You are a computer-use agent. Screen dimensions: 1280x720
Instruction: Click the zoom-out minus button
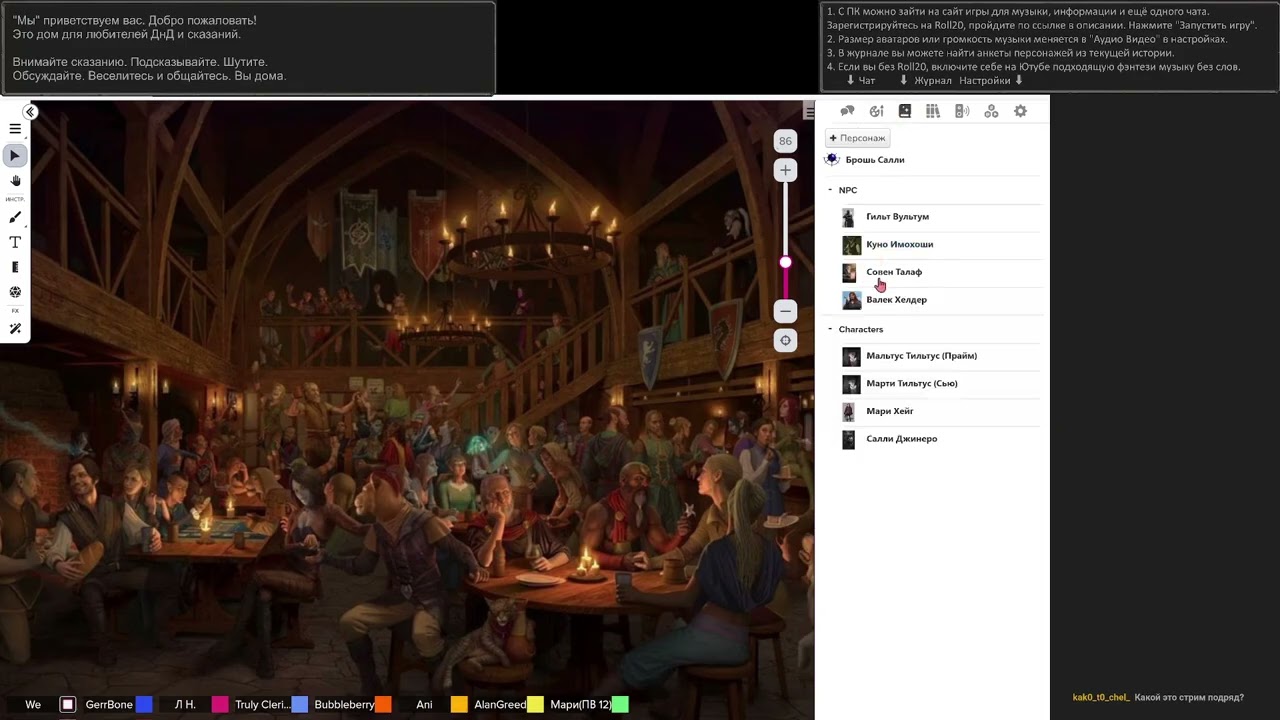(785, 311)
